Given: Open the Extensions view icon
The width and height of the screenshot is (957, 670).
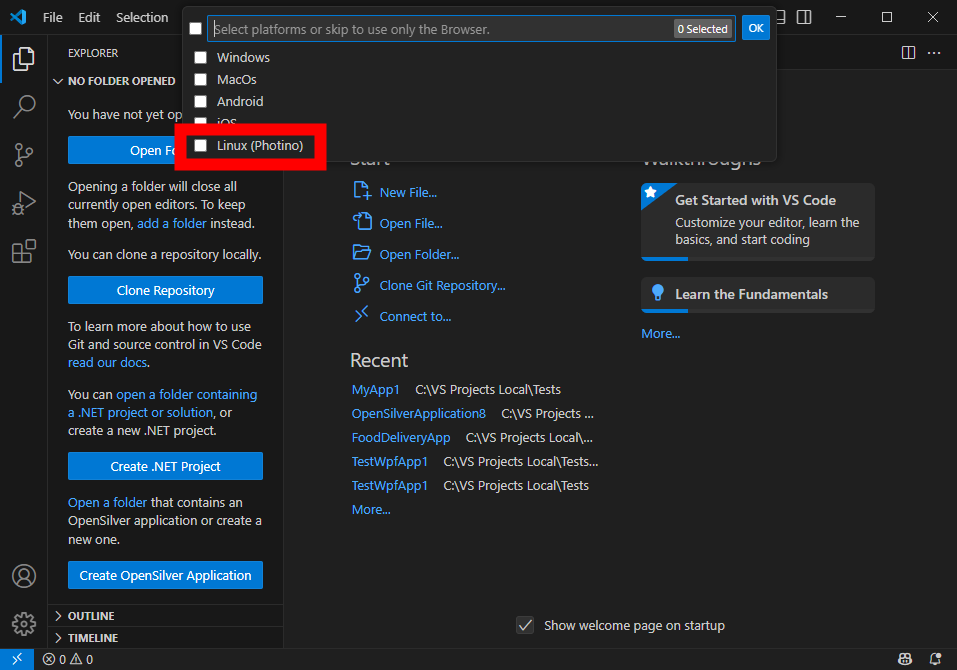Looking at the screenshot, I should [x=24, y=251].
